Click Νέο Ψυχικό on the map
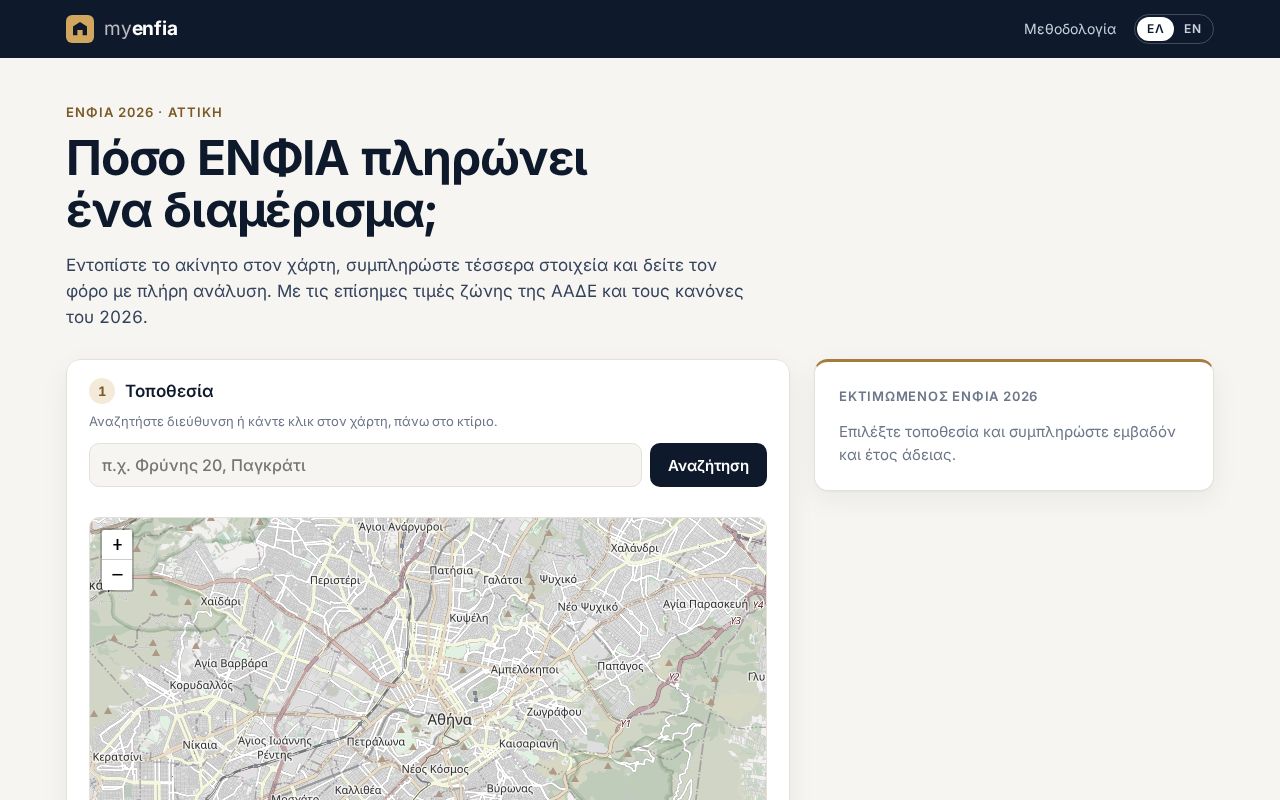This screenshot has height=800, width=1280. 588,607
